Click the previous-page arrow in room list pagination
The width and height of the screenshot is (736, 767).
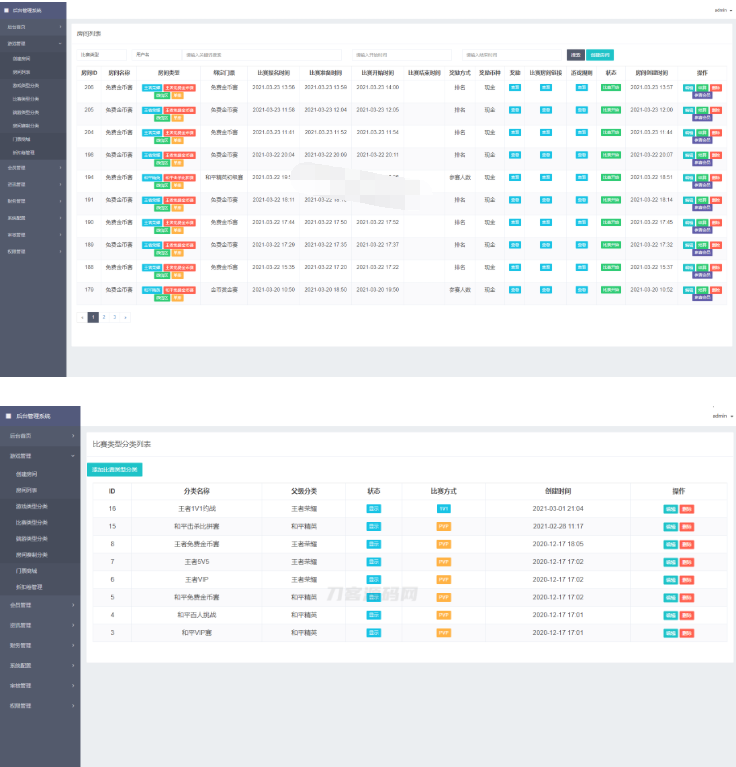(x=82, y=317)
